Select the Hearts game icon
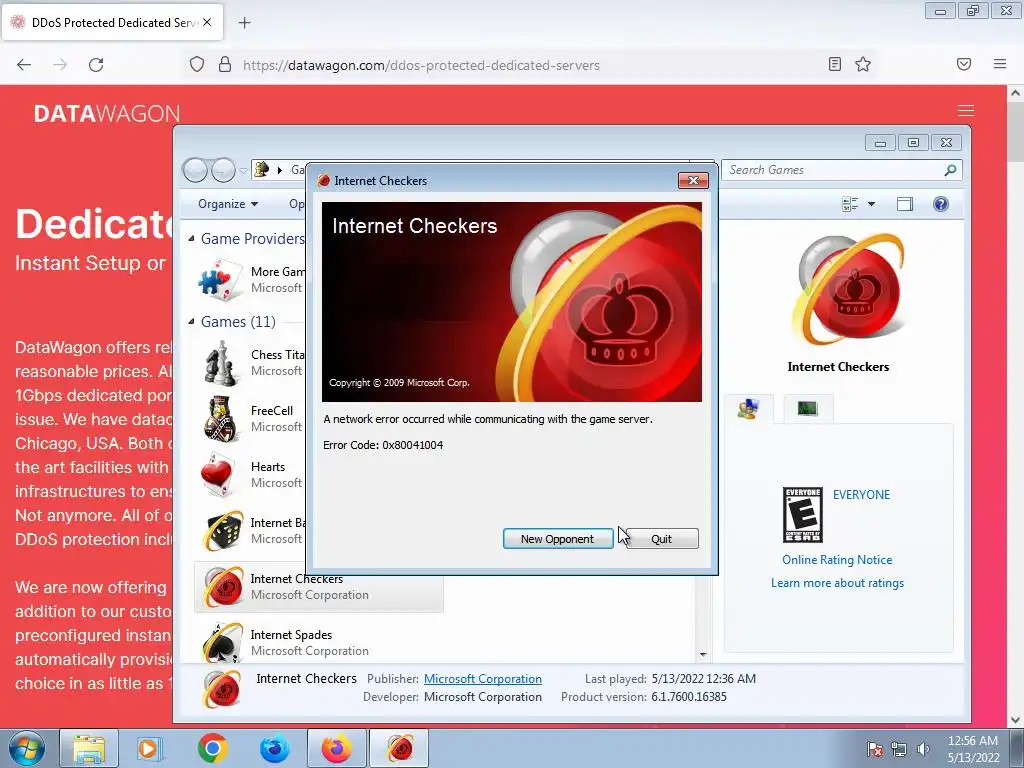1024x768 pixels. 219,475
